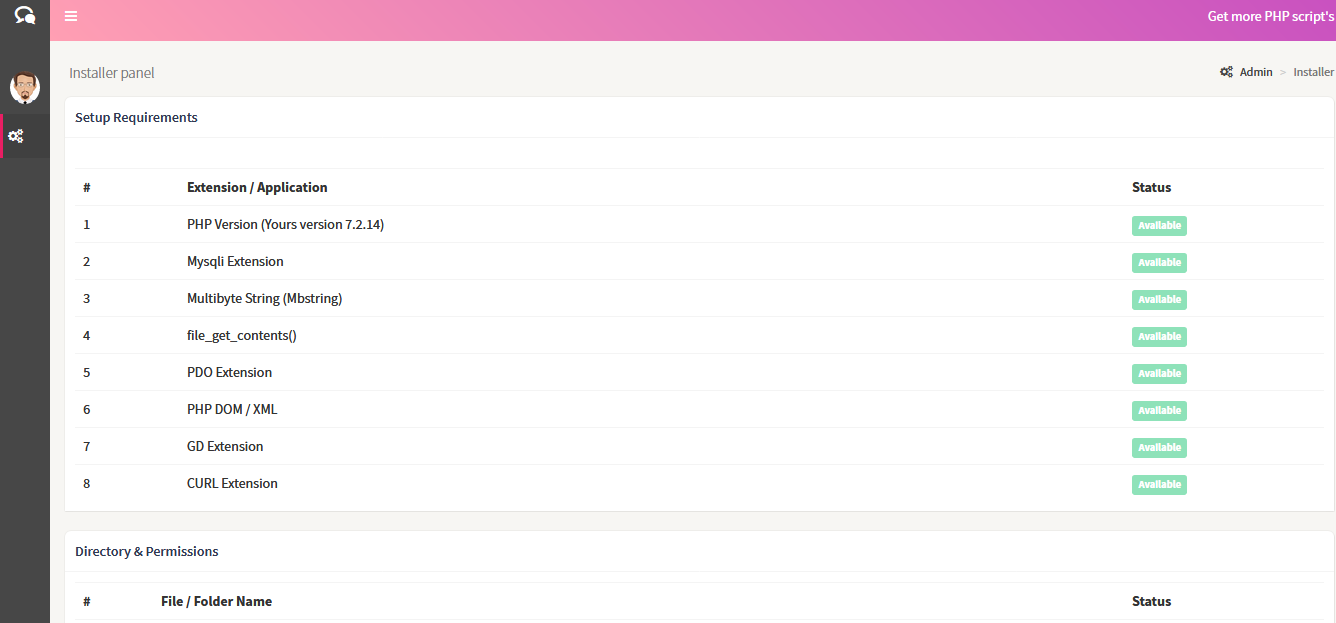1336x623 pixels.
Task: Open the "Get more PHP script's" link
Action: tap(1270, 16)
